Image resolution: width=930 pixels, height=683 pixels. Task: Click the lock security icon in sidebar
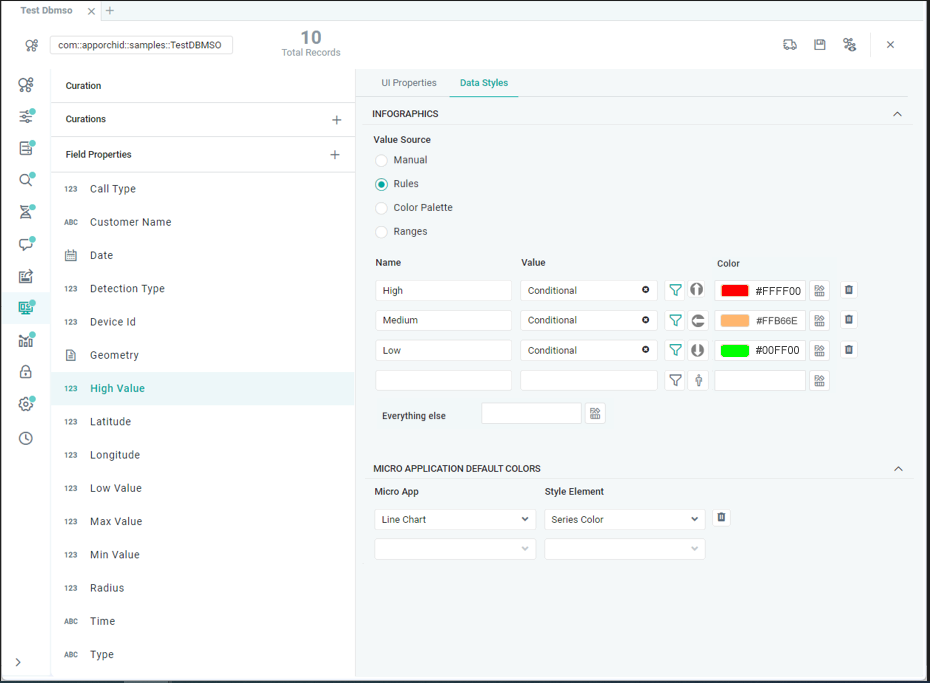pos(26,372)
